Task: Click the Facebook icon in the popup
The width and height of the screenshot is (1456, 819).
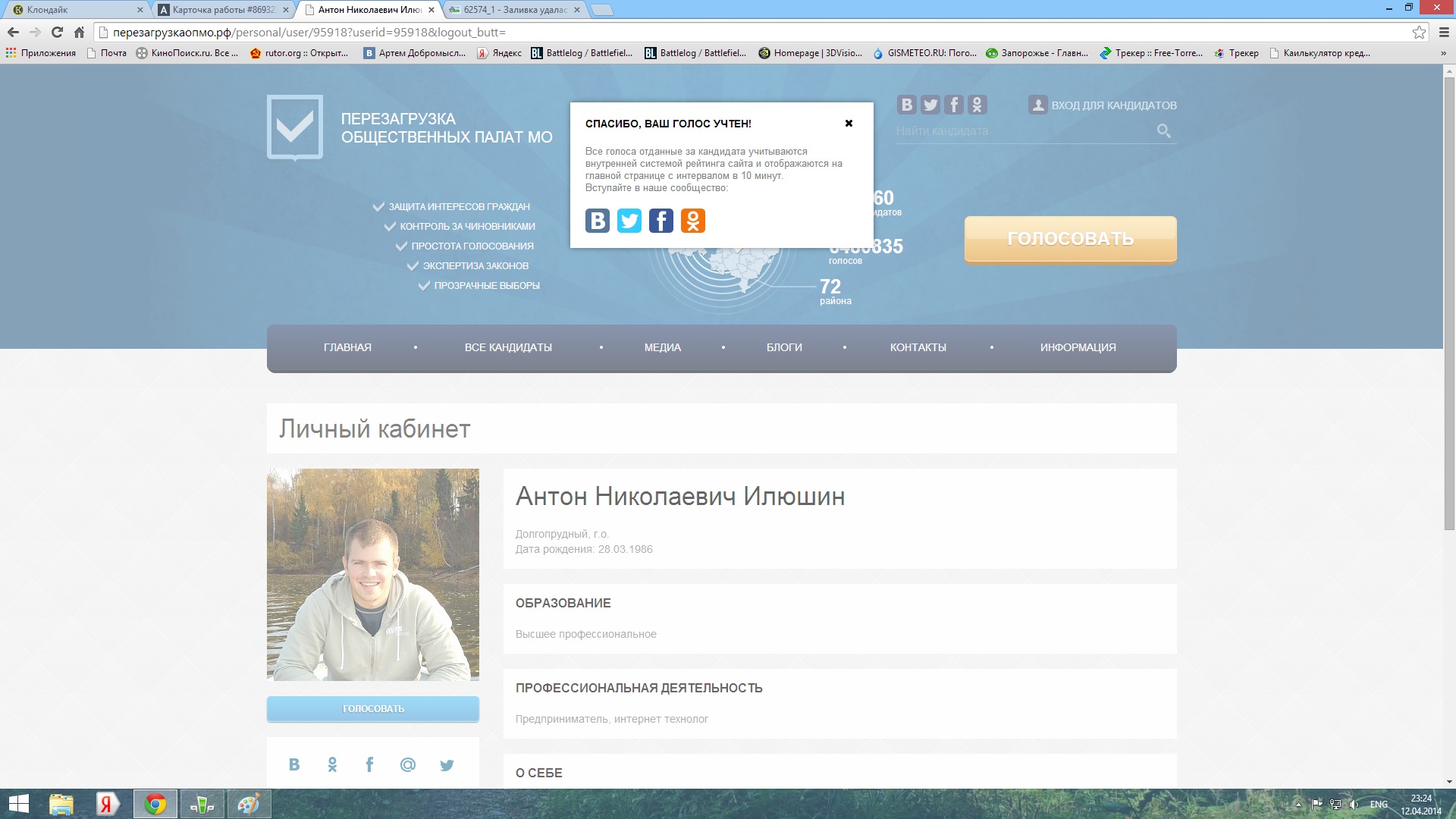Action: [661, 221]
